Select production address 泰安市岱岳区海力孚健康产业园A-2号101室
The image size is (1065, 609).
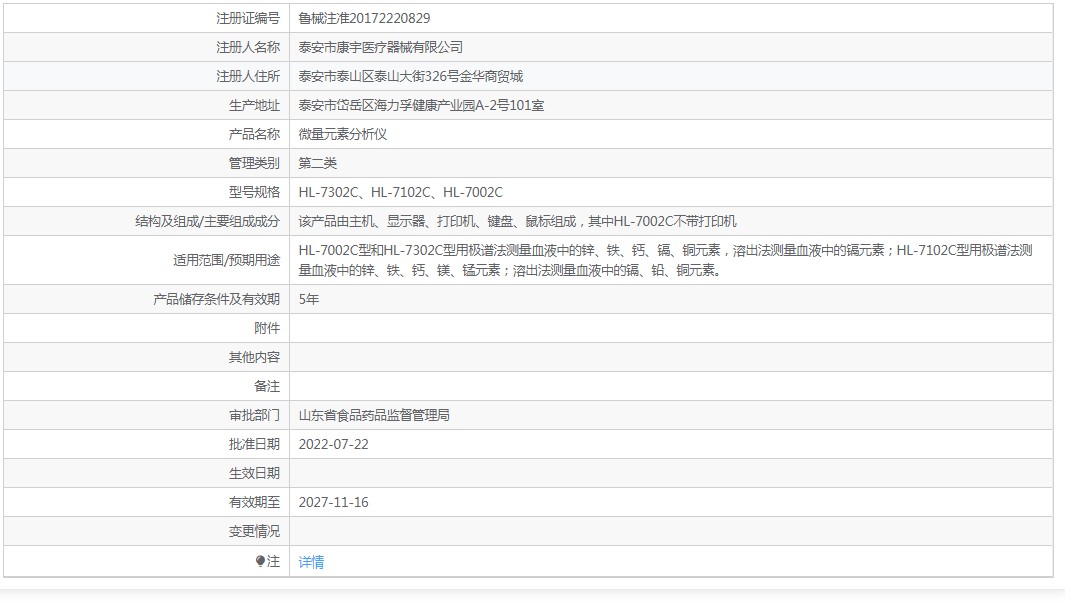click(x=421, y=105)
